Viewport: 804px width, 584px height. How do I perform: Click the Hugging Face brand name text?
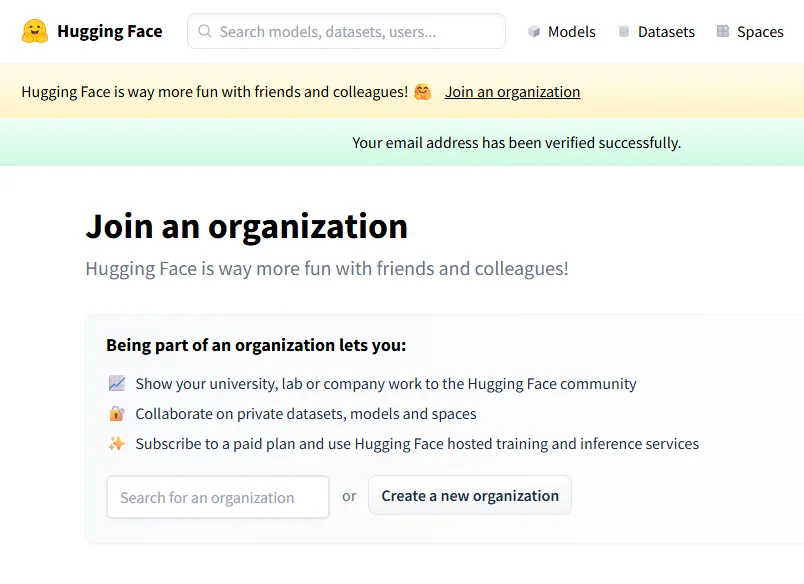pyautogui.click(x=110, y=31)
